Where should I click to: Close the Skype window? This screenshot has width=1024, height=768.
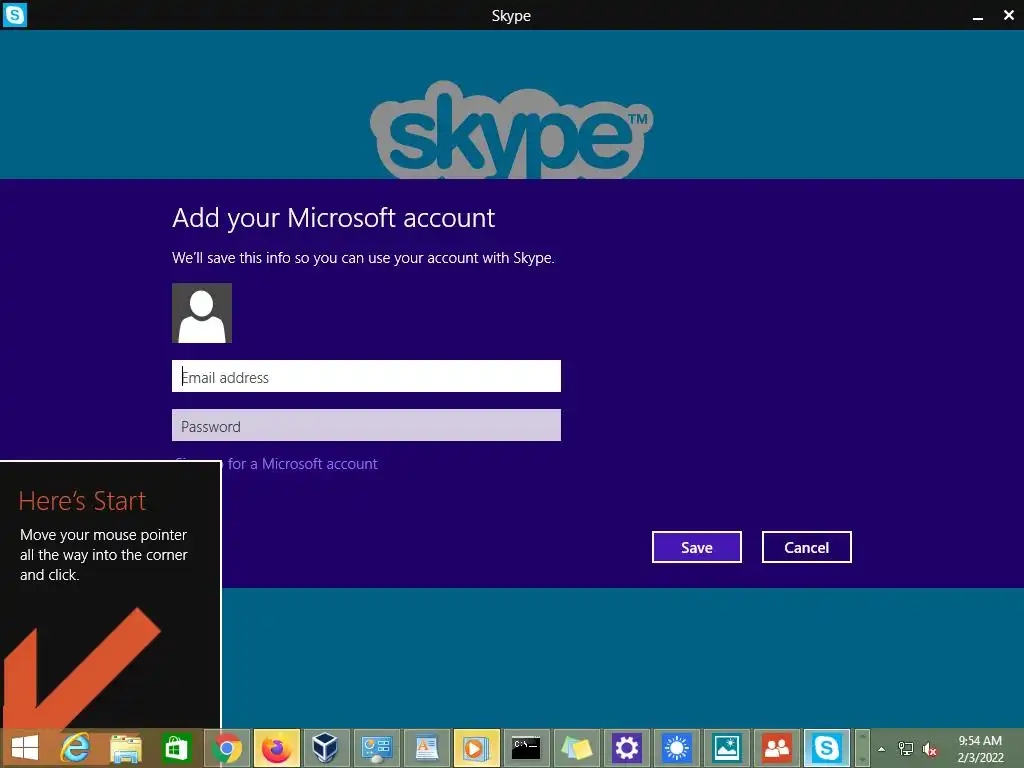tap(1009, 15)
